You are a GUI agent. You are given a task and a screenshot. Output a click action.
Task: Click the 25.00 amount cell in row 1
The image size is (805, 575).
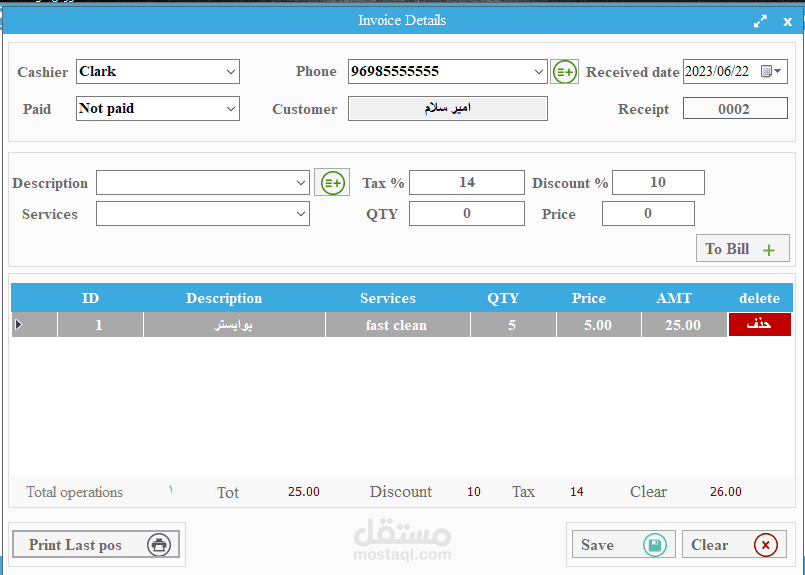tap(684, 324)
